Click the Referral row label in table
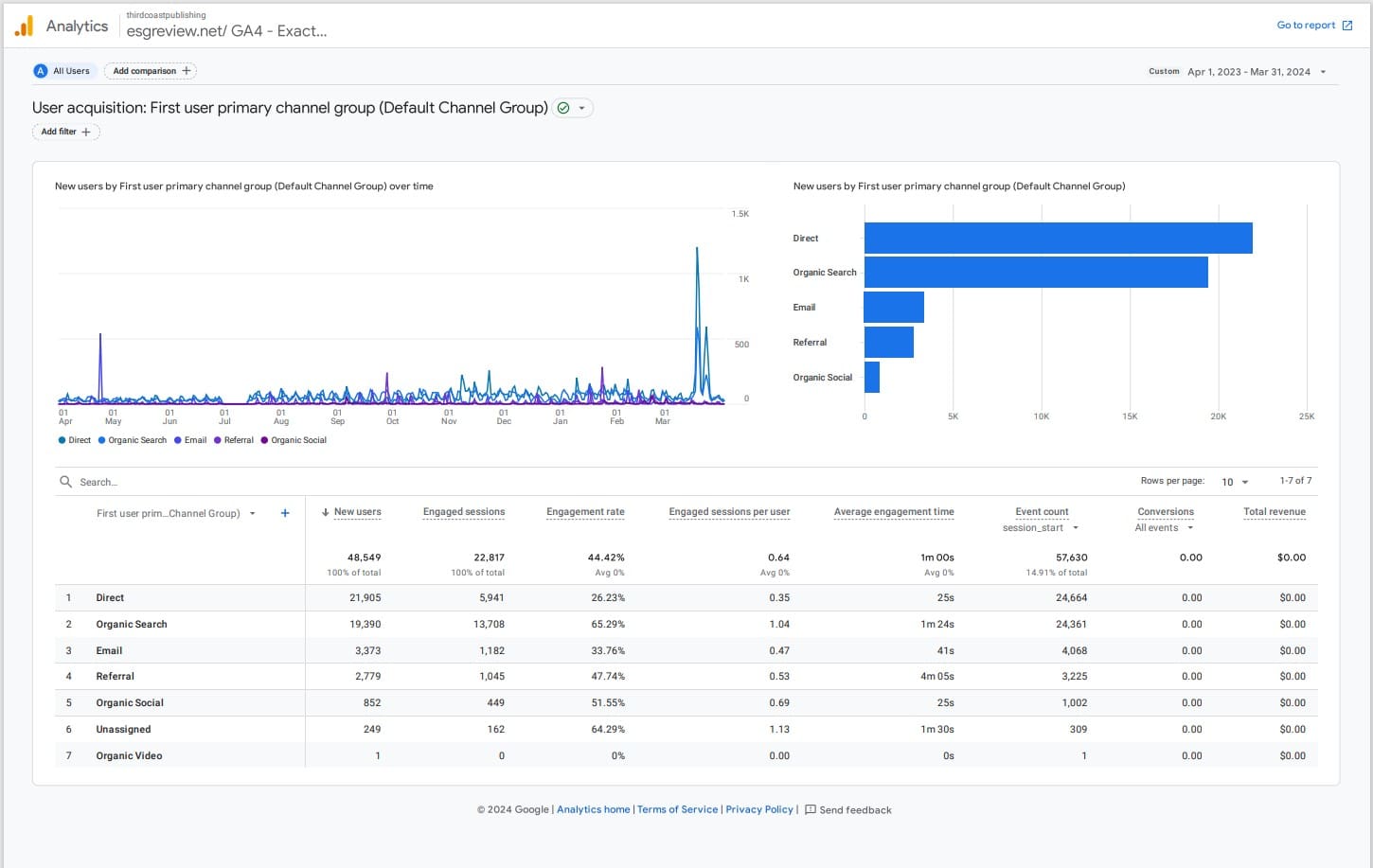This screenshot has height=868, width=1373. pyautogui.click(x=115, y=677)
